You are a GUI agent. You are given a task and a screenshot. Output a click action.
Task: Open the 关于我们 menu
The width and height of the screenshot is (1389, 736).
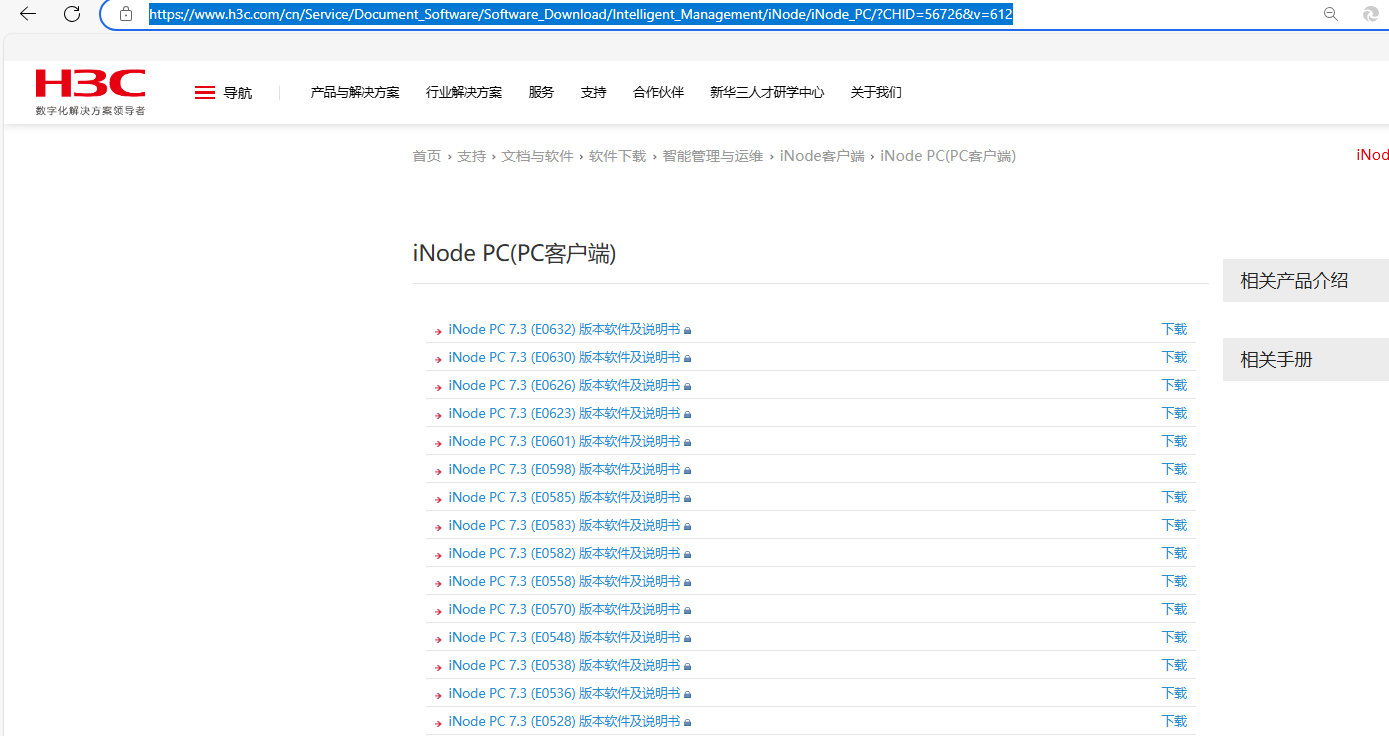(x=876, y=92)
